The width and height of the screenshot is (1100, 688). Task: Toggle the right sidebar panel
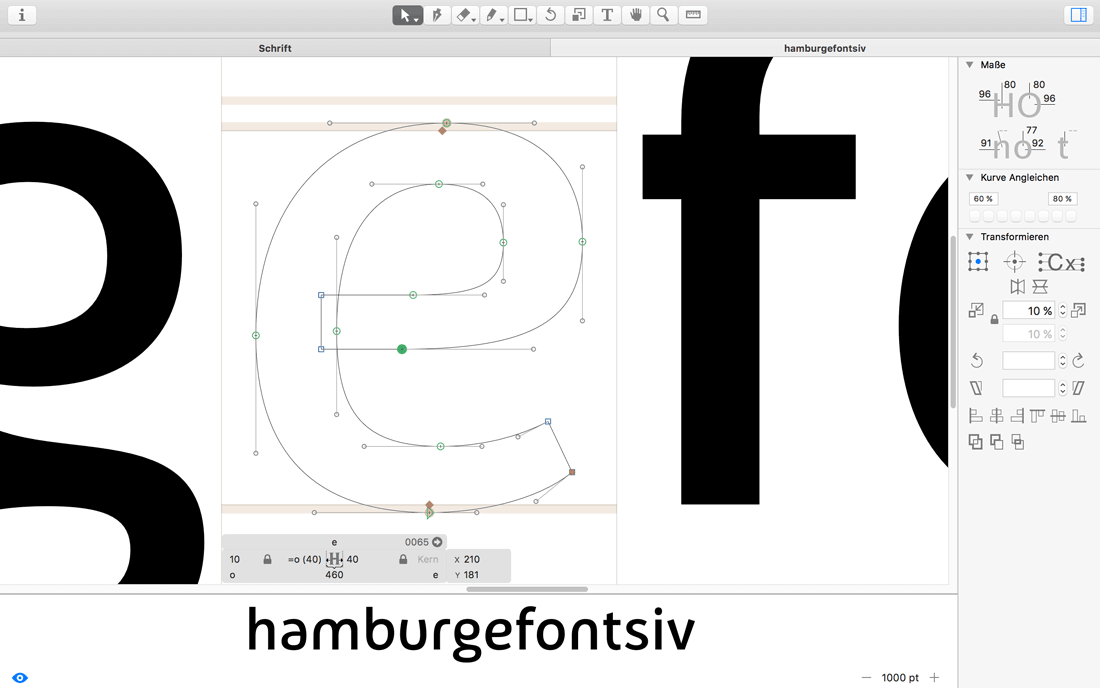(x=1078, y=15)
